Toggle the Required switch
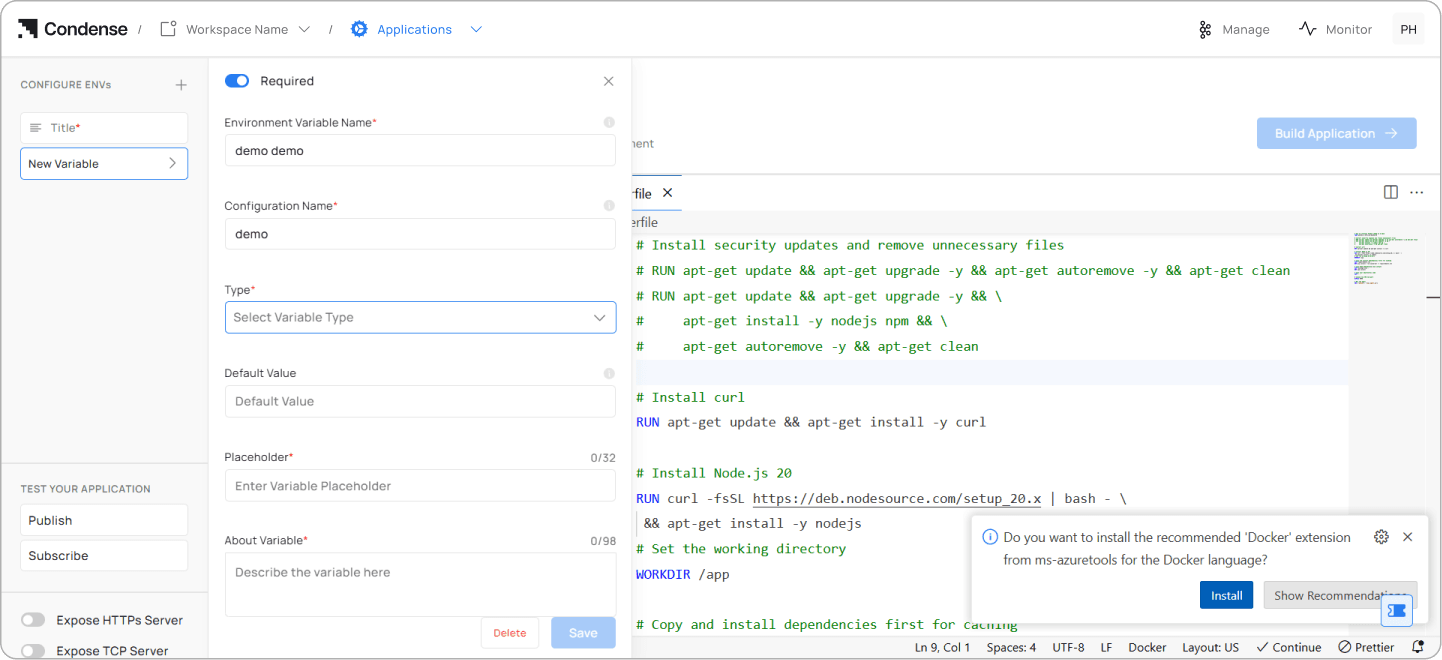This screenshot has width=1442, height=660. coord(237,81)
